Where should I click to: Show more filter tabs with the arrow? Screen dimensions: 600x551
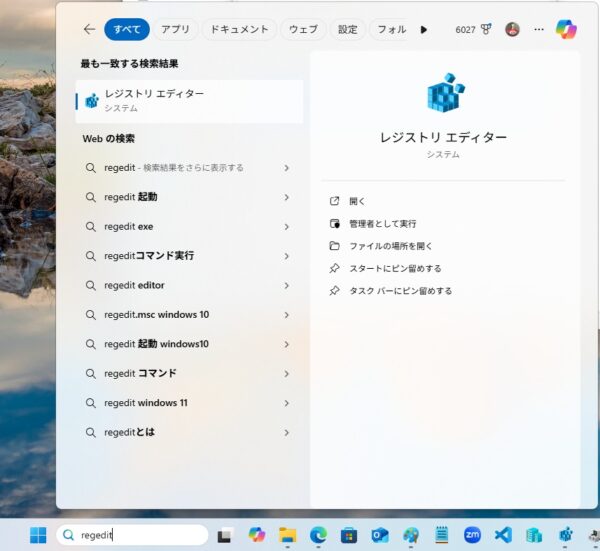[x=424, y=29]
